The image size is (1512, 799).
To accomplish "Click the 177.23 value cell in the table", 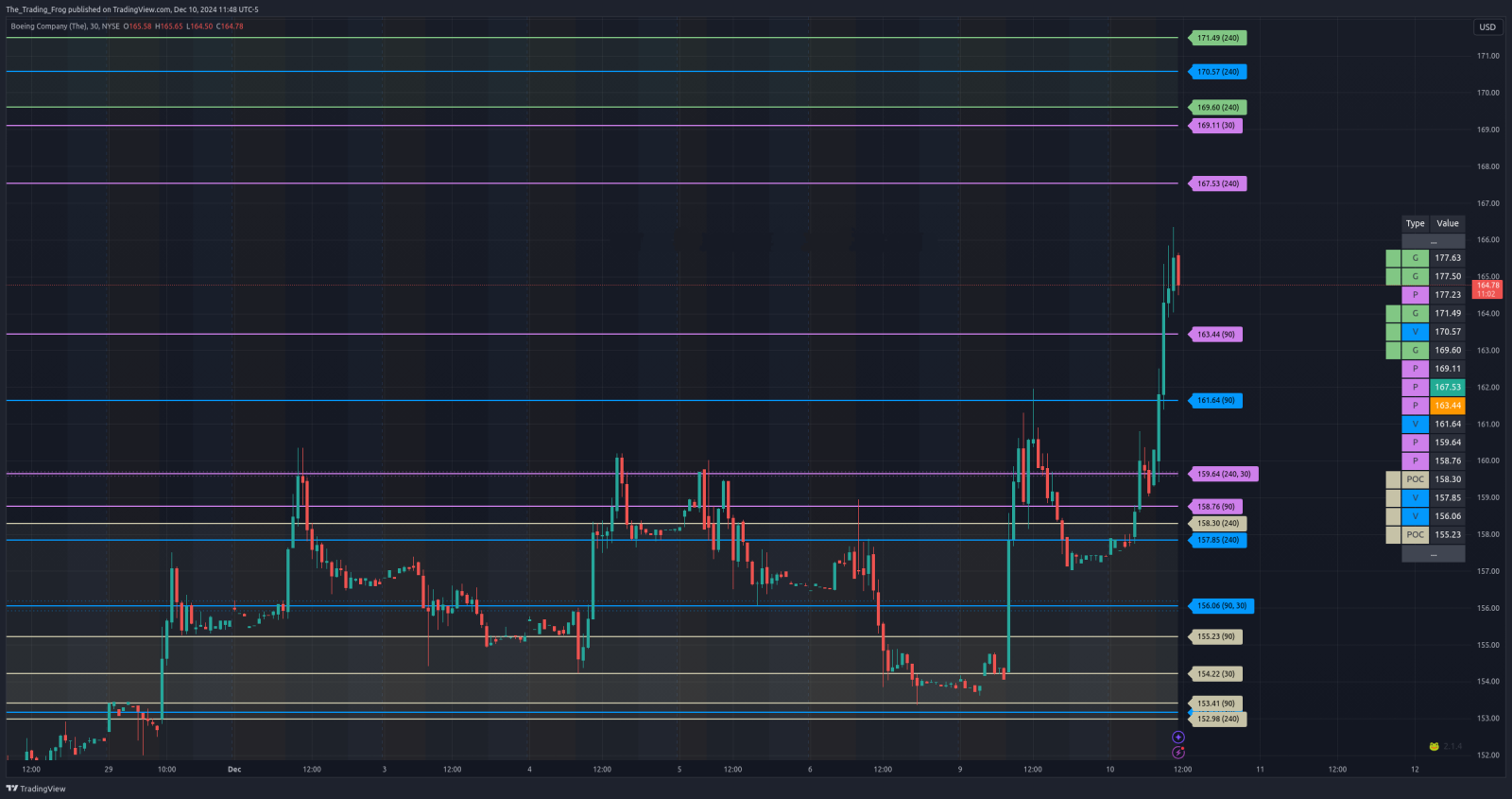I will click(x=1448, y=295).
